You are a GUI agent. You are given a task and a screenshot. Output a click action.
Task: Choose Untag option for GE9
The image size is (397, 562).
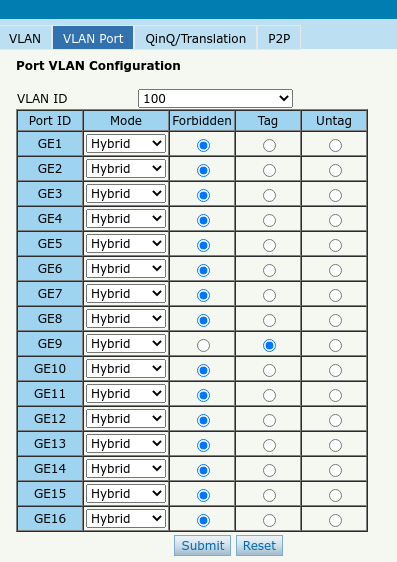(335, 346)
